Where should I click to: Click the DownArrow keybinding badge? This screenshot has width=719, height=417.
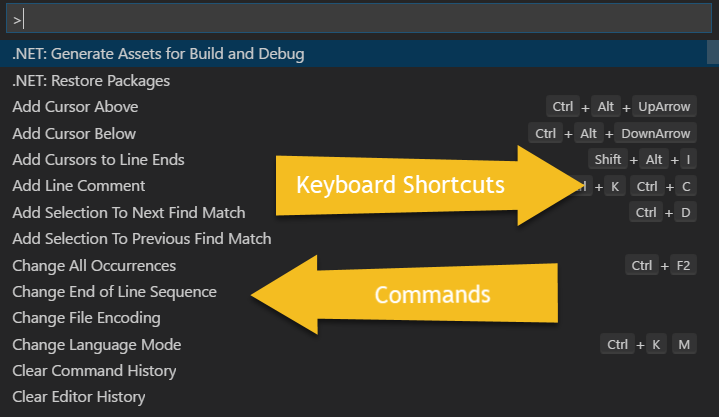[655, 133]
